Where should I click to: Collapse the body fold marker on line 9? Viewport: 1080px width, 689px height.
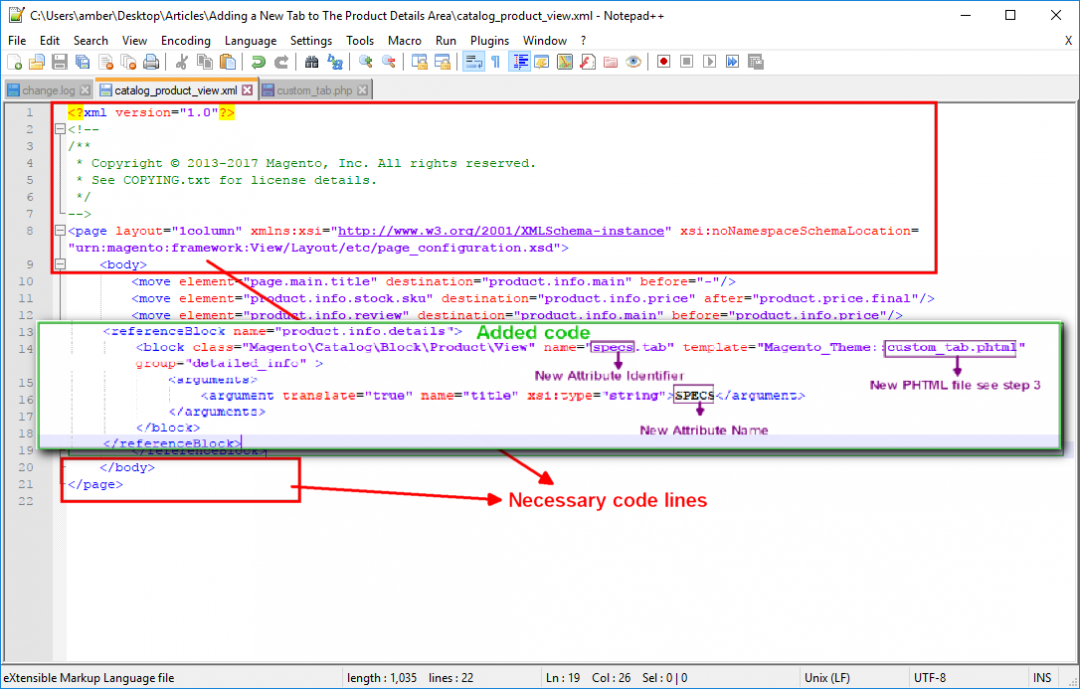tap(61, 264)
